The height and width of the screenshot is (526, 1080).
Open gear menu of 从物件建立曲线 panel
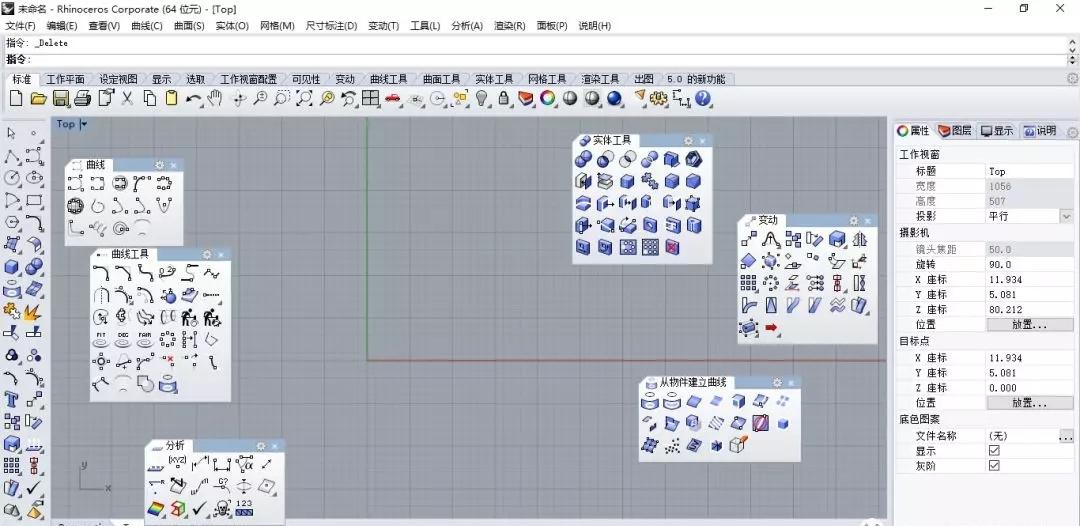pyautogui.click(x=778, y=382)
